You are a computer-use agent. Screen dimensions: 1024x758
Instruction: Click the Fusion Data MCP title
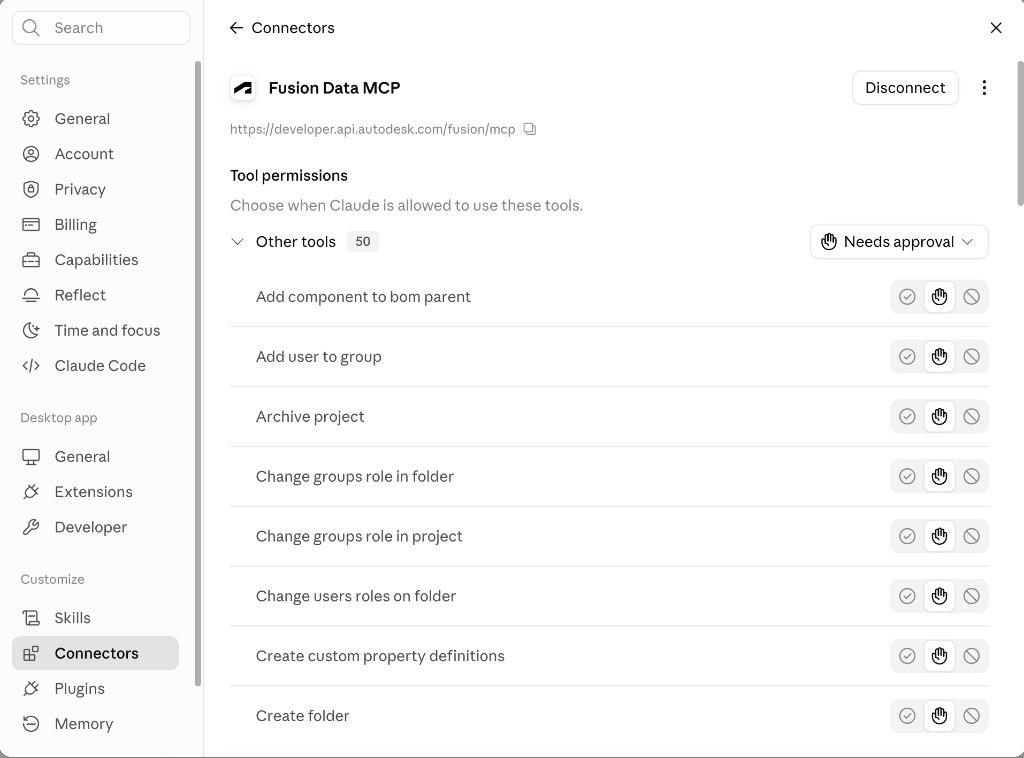click(x=334, y=87)
